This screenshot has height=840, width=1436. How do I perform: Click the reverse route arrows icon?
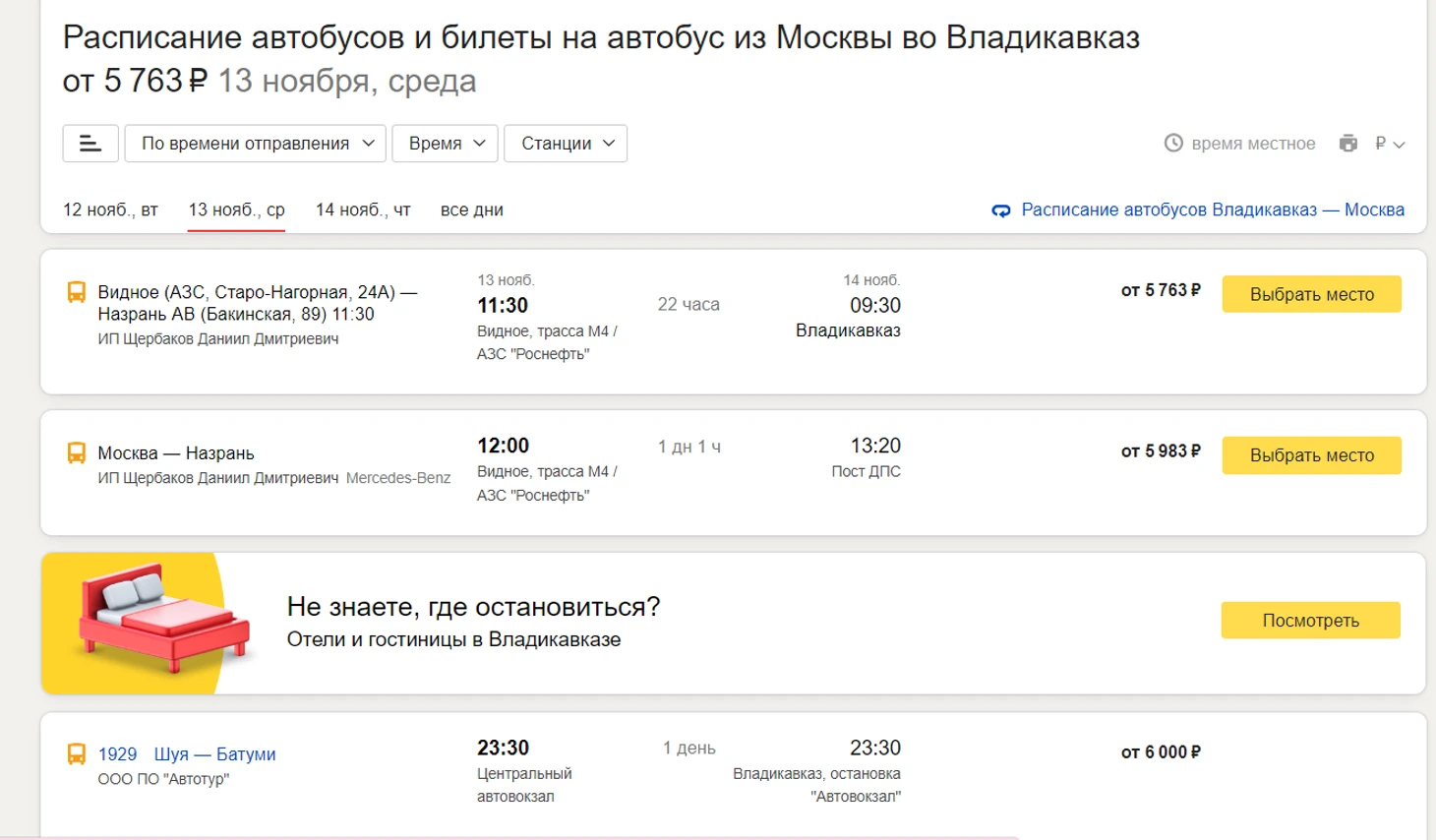tap(1001, 210)
